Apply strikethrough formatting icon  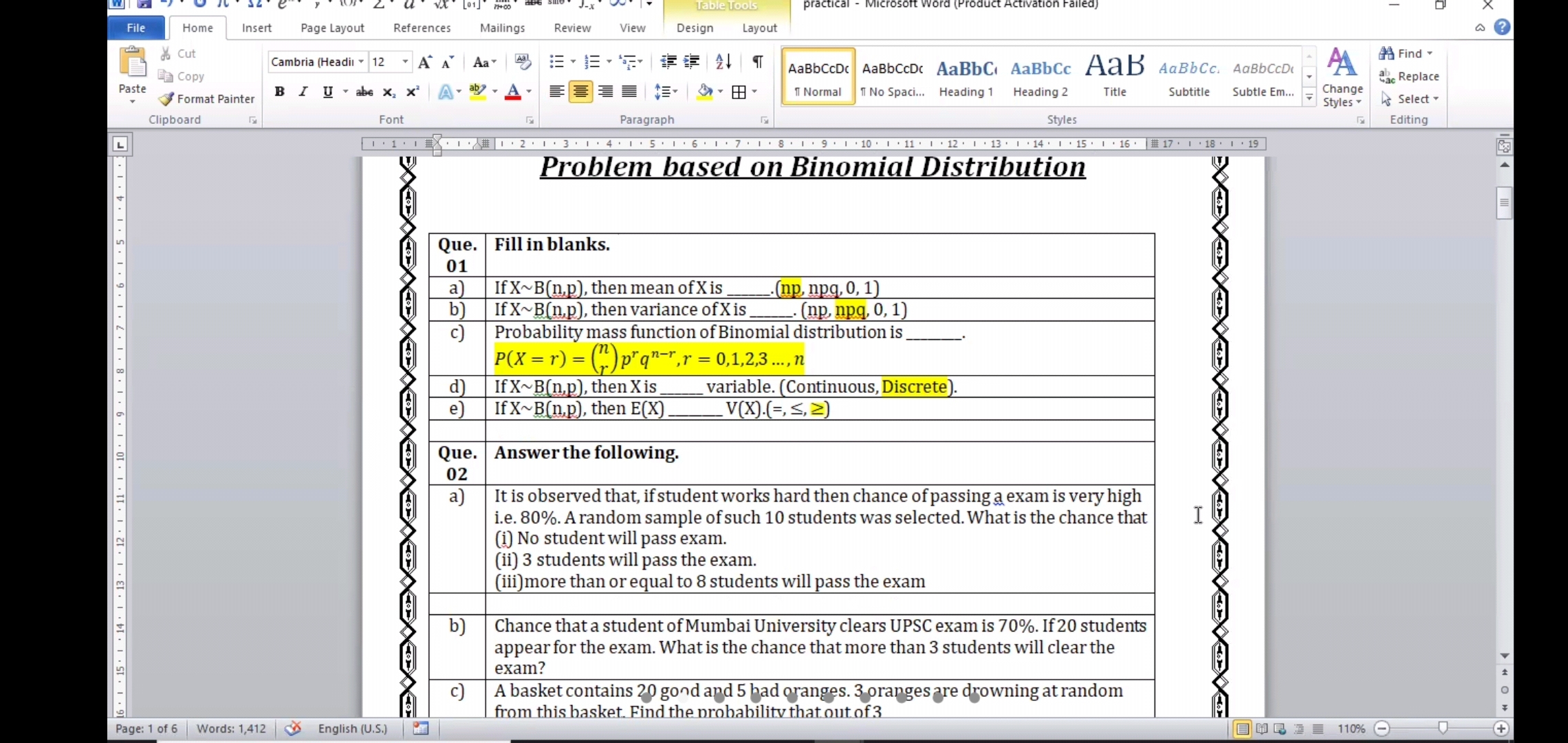(x=364, y=92)
